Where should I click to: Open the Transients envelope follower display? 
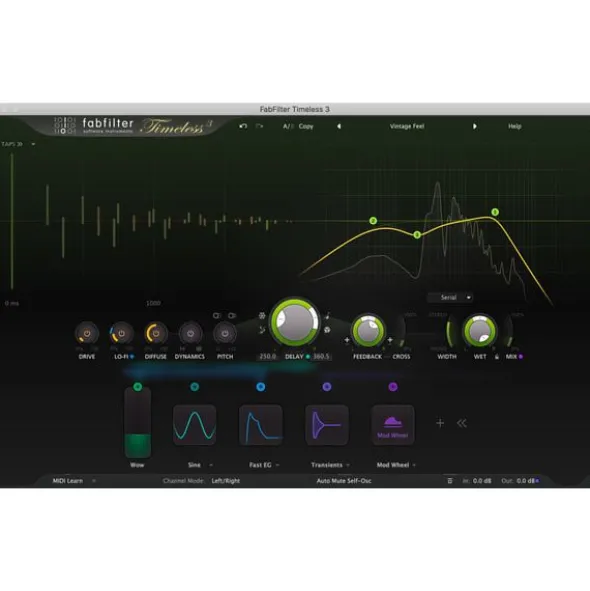[327, 425]
